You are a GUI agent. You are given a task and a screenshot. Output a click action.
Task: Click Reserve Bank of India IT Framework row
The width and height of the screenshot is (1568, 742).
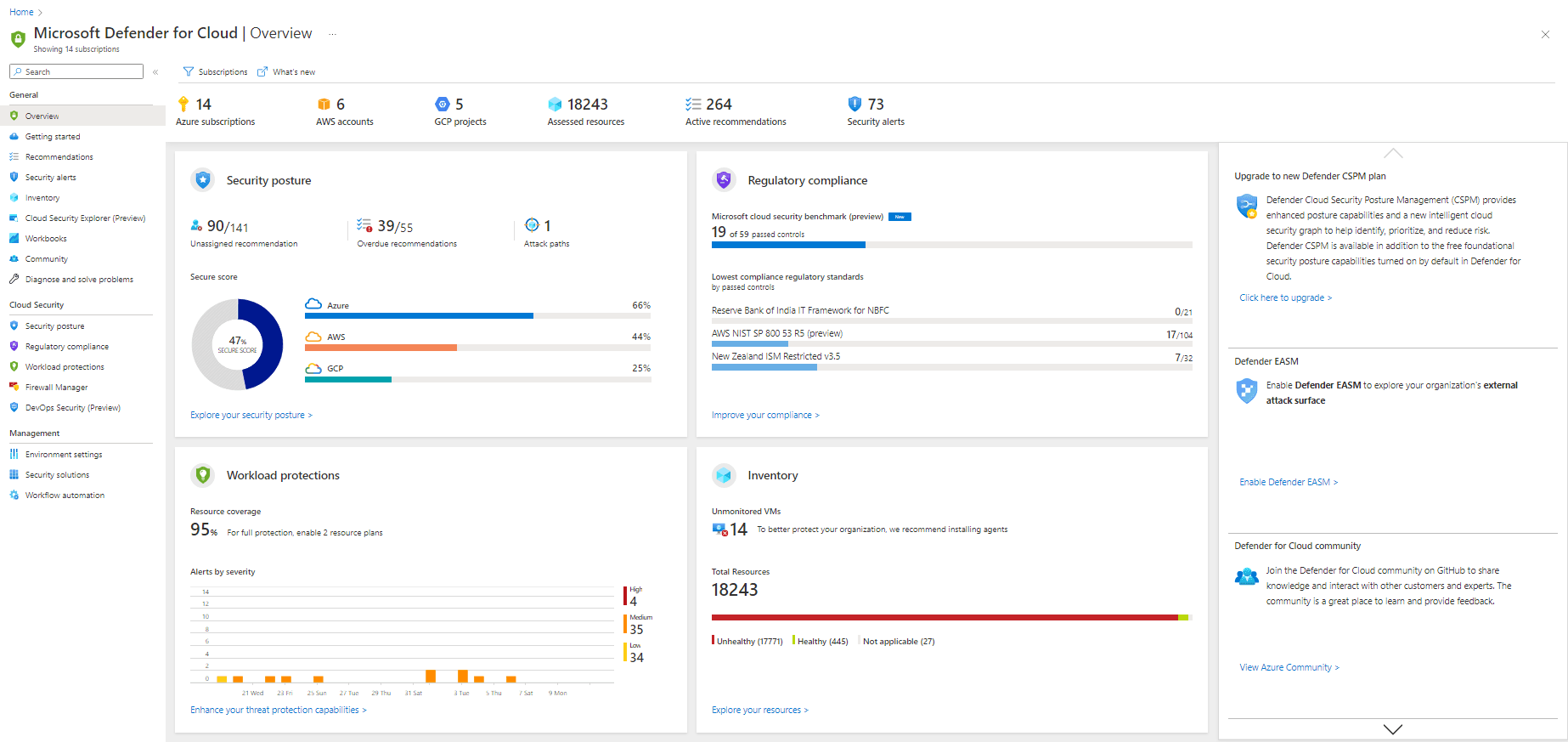[952, 314]
